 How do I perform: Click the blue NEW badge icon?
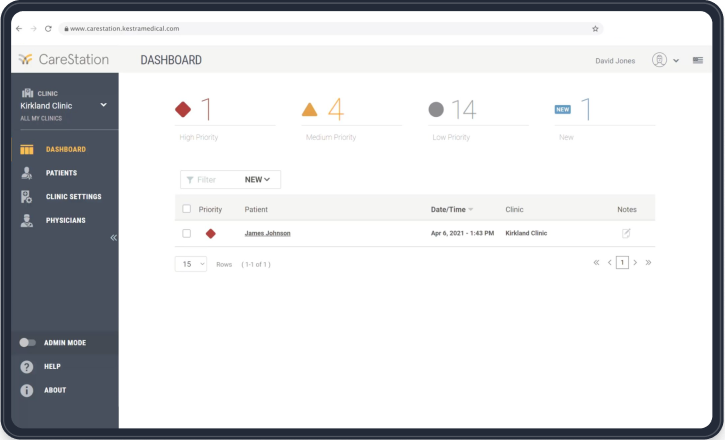563,110
